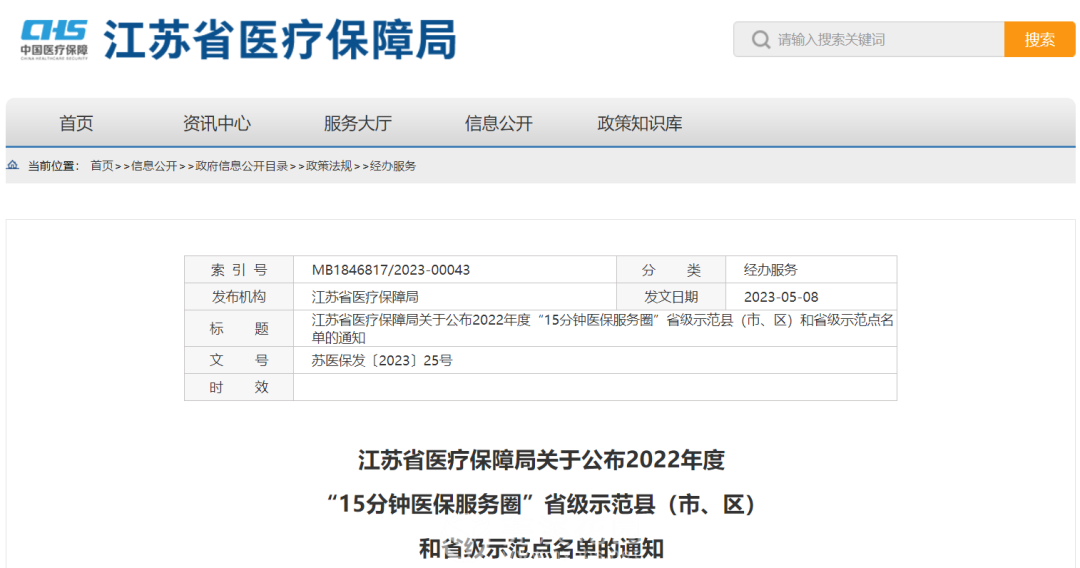Click the 经办服务 breadcrumb link

point(393,166)
